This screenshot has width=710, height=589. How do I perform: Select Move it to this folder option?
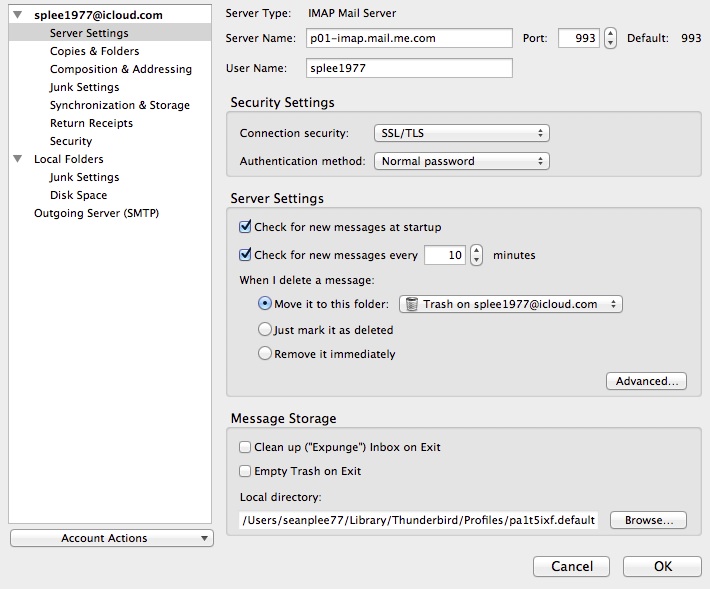(x=264, y=303)
